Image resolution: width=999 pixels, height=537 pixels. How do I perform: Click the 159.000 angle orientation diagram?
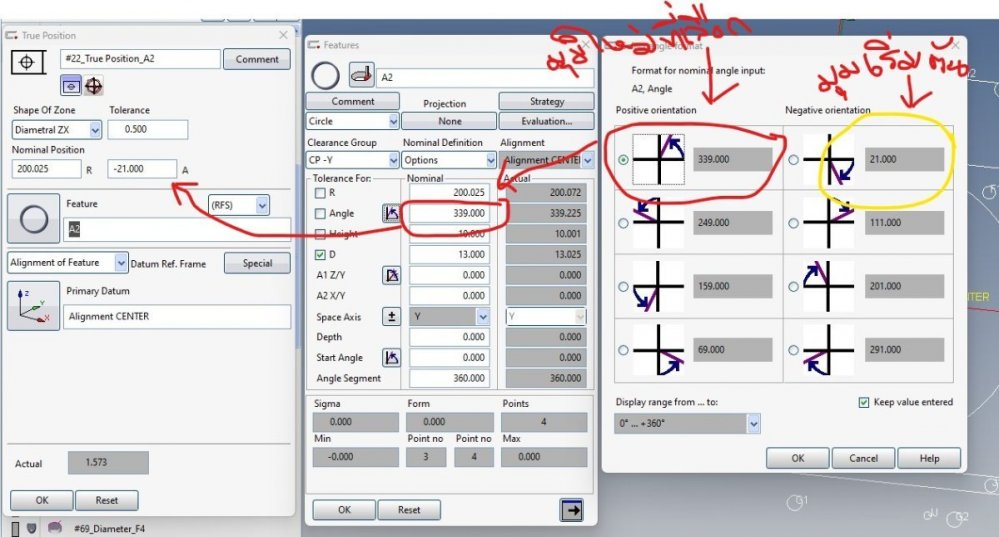point(658,287)
